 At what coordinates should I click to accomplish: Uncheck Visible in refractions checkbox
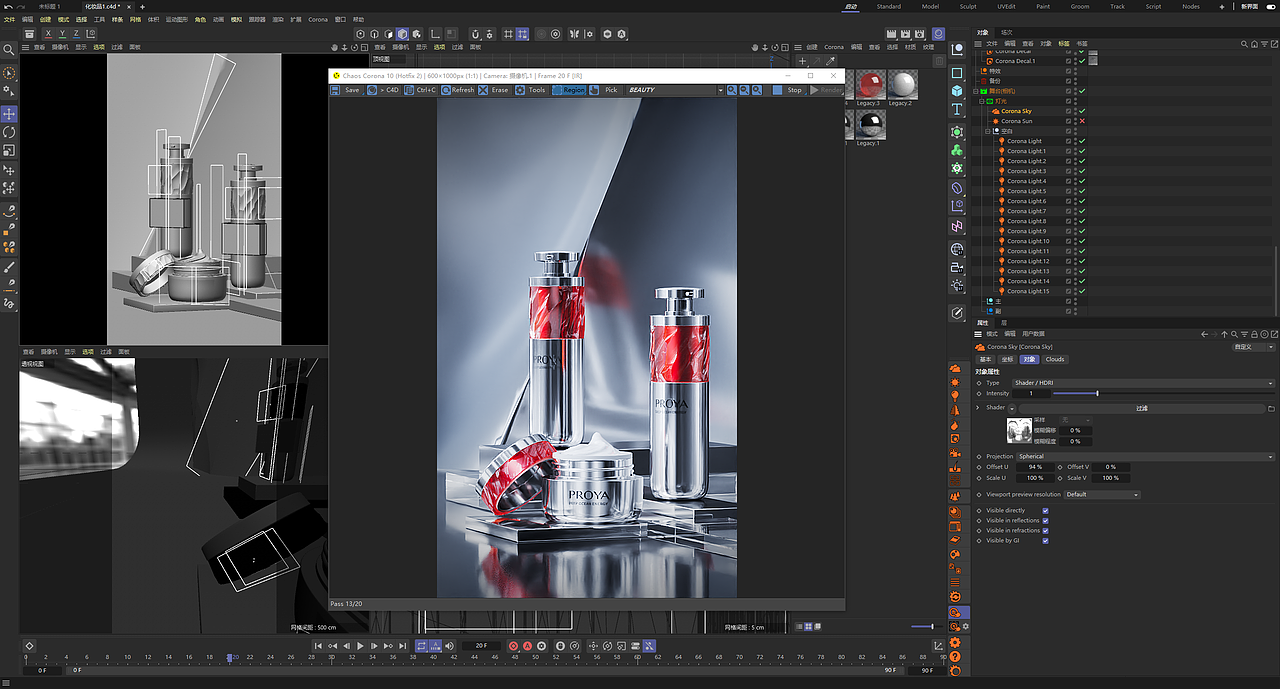point(1045,531)
